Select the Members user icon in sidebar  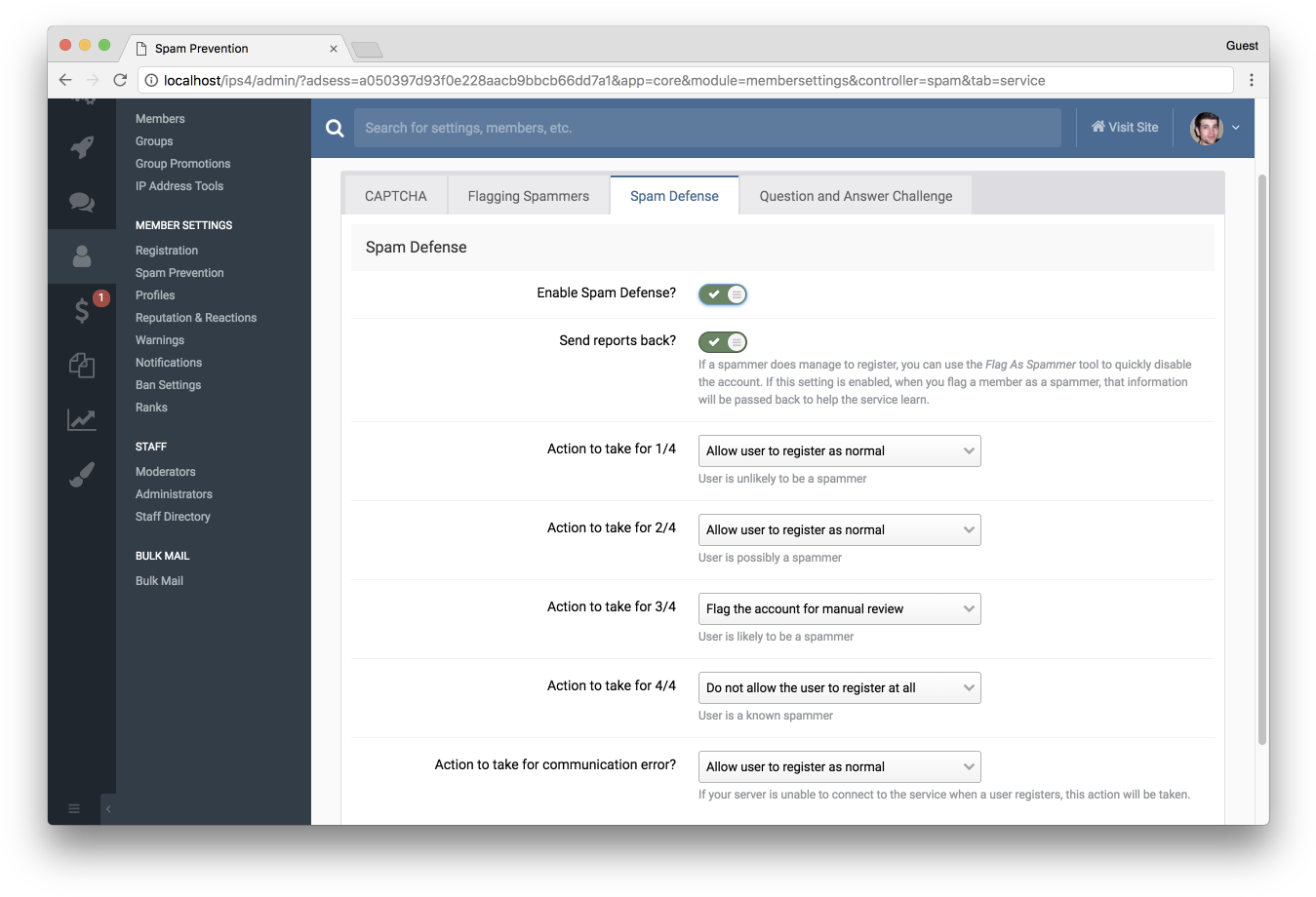tap(82, 255)
